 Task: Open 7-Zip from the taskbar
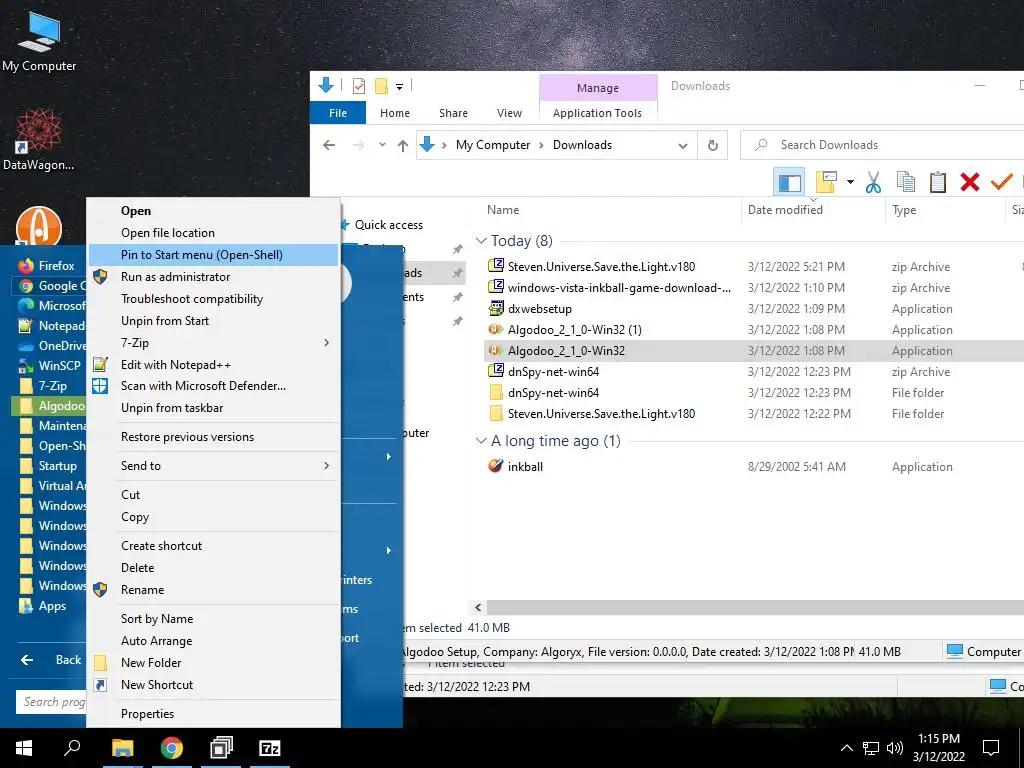click(x=270, y=748)
